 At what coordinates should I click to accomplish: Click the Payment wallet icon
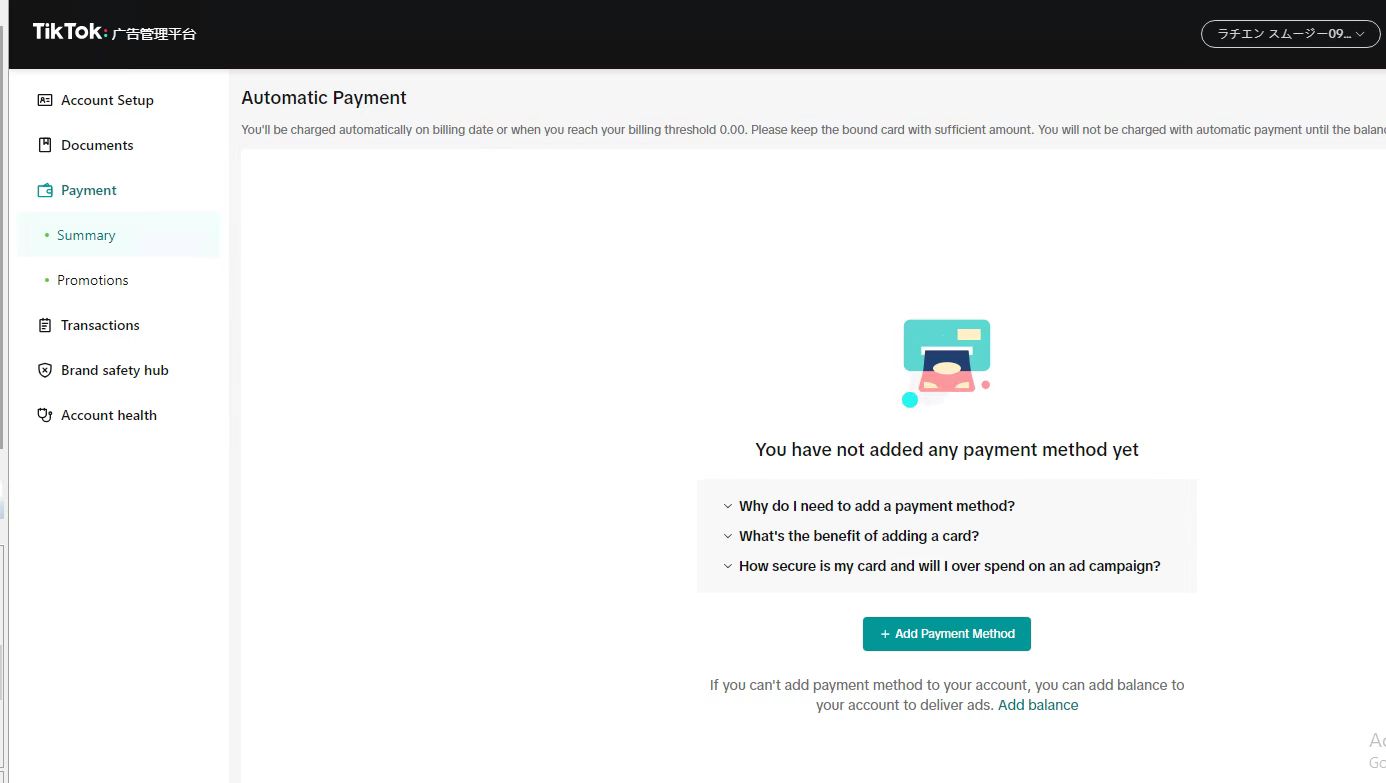point(44,190)
